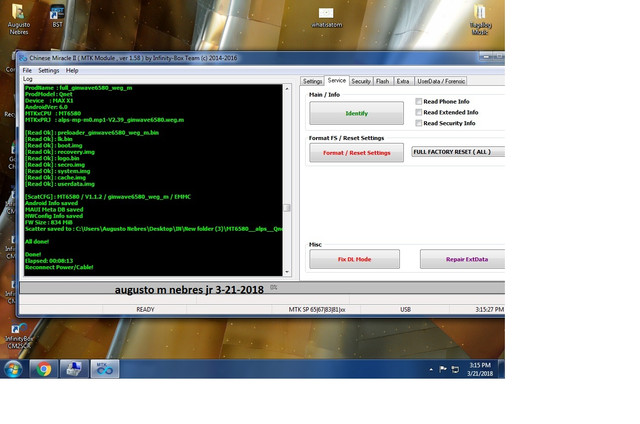
Task: Click 'MTKxCPU : MT6580' log line
Action: tap(53, 113)
